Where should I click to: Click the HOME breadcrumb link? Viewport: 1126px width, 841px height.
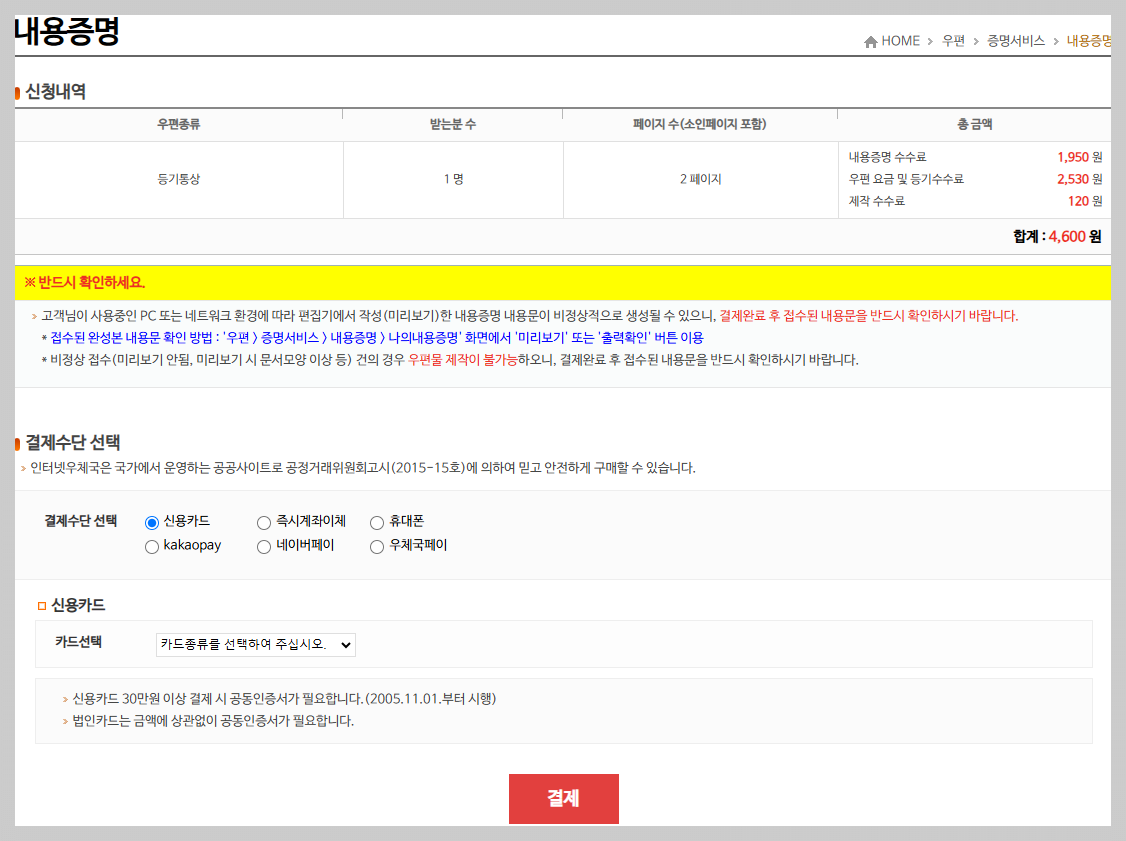(x=899, y=41)
